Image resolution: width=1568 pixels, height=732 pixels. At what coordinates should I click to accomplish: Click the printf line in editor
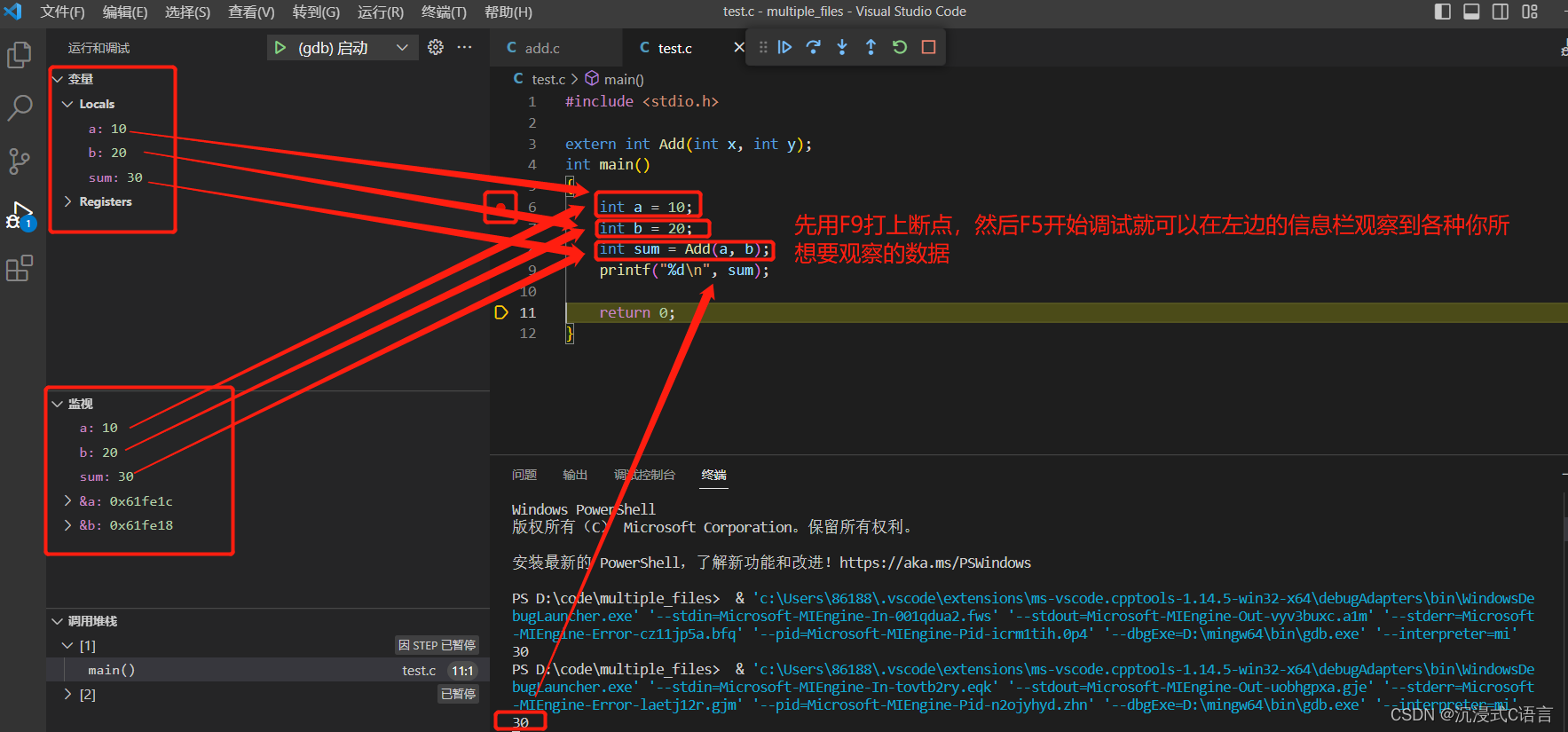(x=684, y=270)
